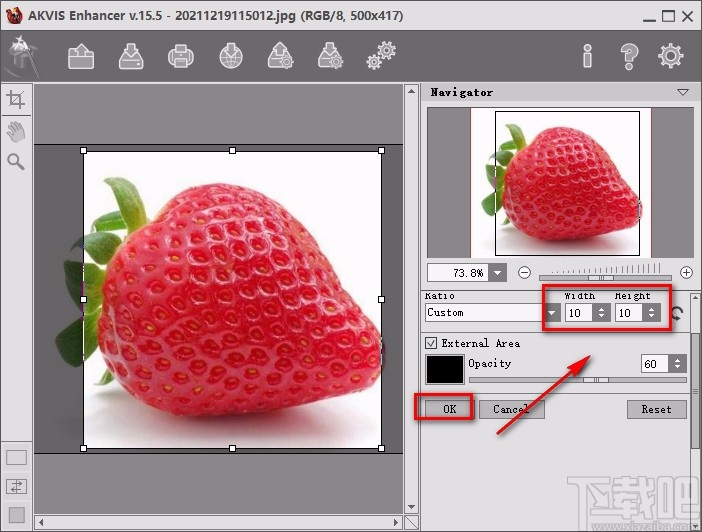The image size is (702, 532).
Task: Toggle the External Area checkbox
Action: point(431,343)
